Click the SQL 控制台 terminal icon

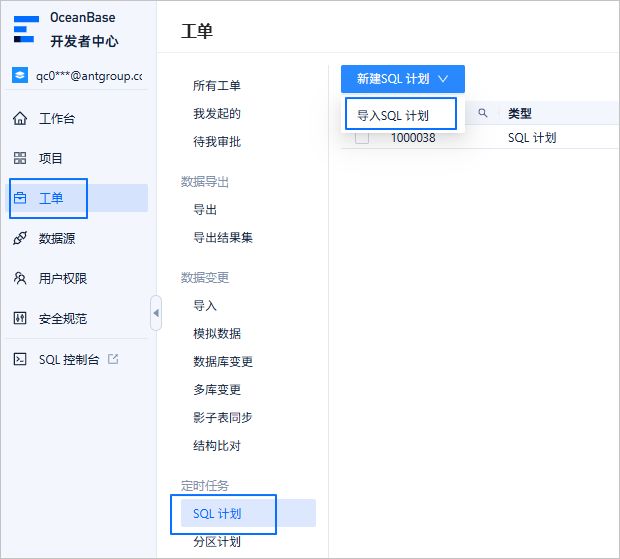pyautogui.click(x=20, y=359)
